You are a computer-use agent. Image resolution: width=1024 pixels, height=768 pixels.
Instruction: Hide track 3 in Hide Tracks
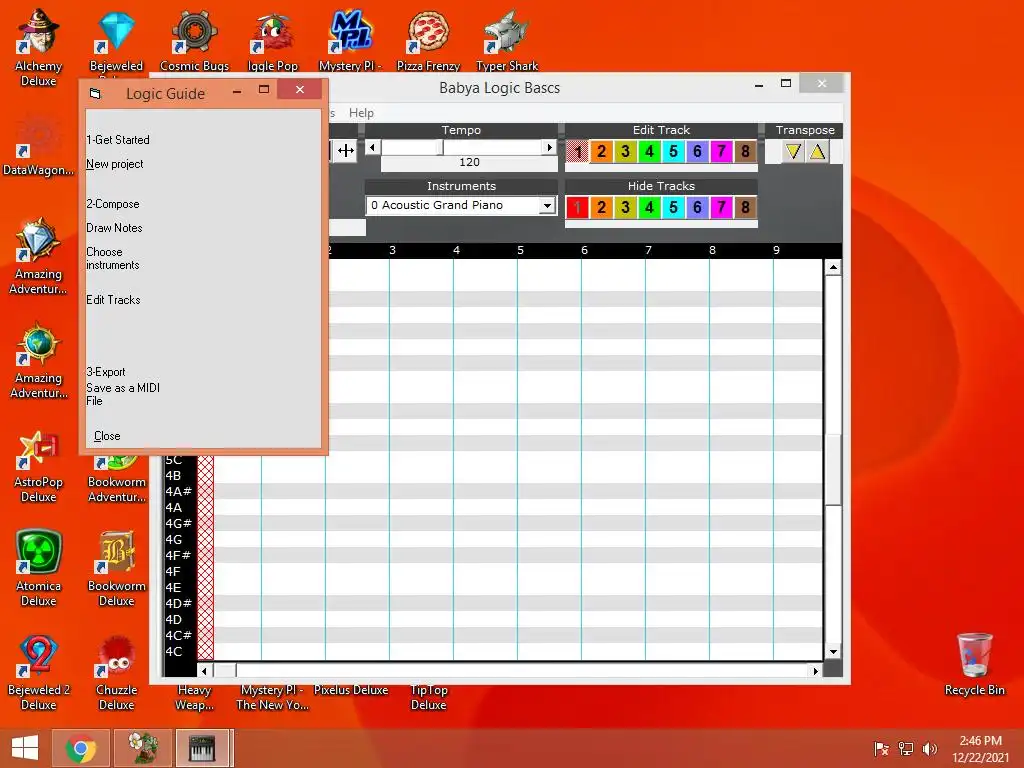[626, 208]
